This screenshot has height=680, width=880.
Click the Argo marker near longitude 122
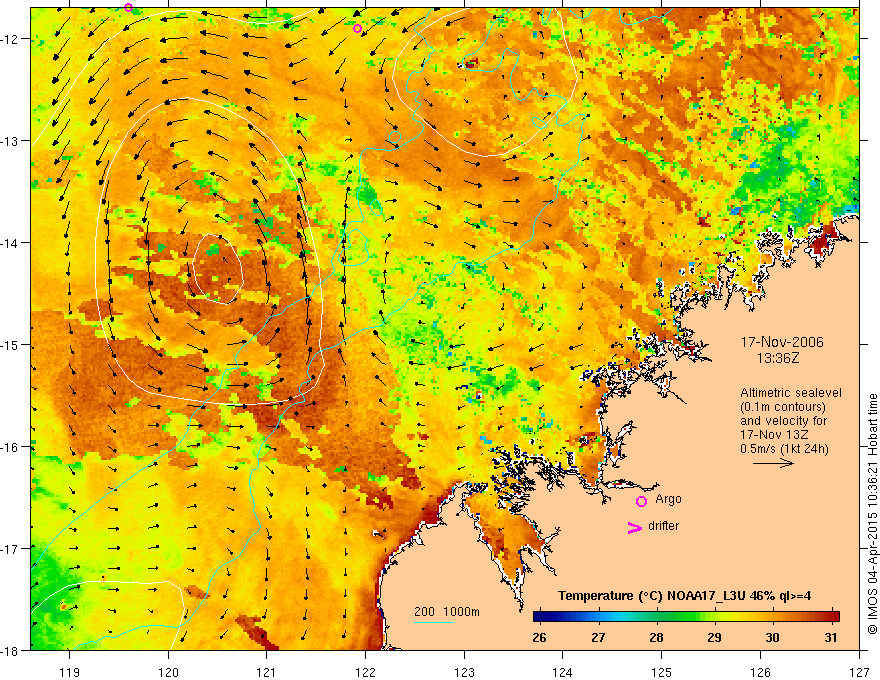click(x=358, y=29)
